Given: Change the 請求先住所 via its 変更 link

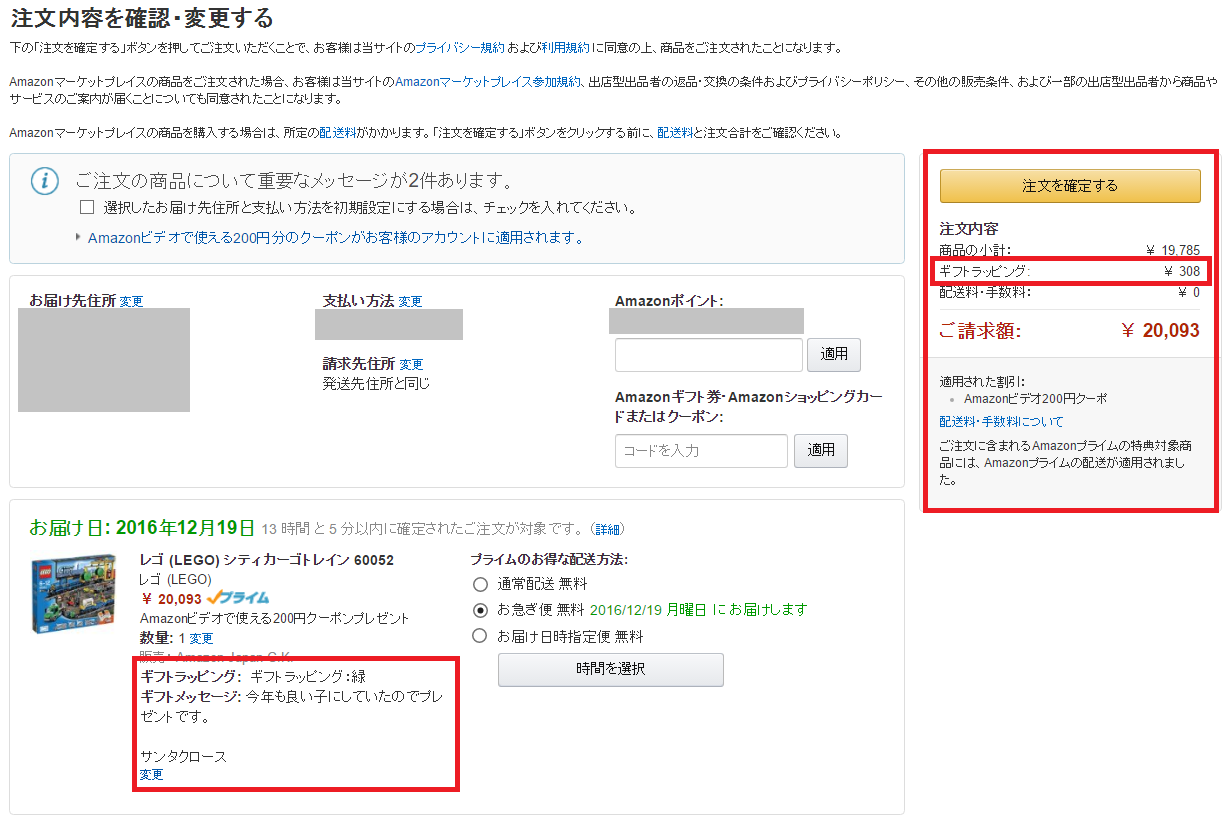Looking at the screenshot, I should click(x=411, y=365).
